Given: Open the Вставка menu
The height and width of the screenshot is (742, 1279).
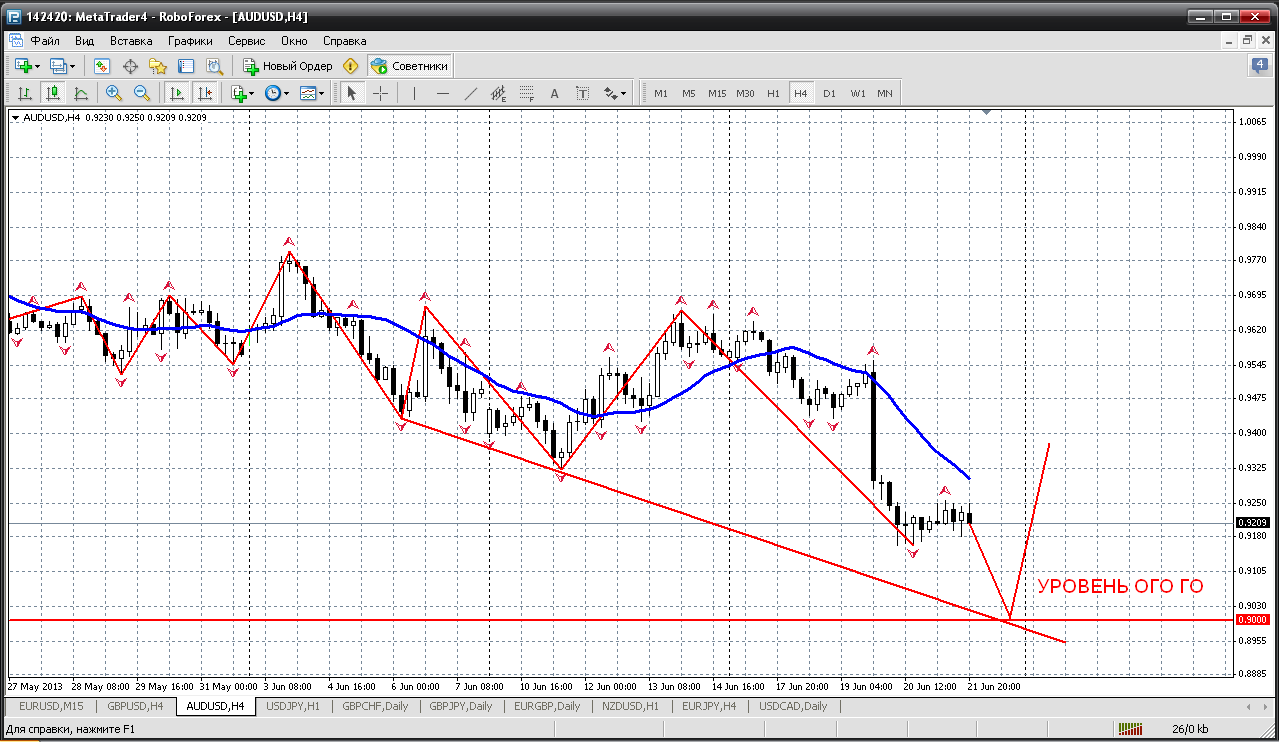Looking at the screenshot, I should [x=131, y=41].
